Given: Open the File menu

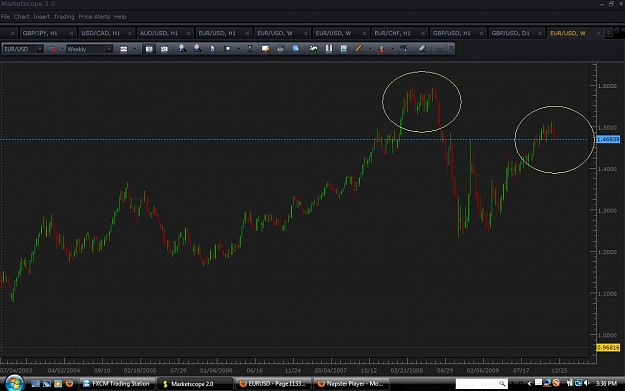Looking at the screenshot, I should tap(5, 17).
